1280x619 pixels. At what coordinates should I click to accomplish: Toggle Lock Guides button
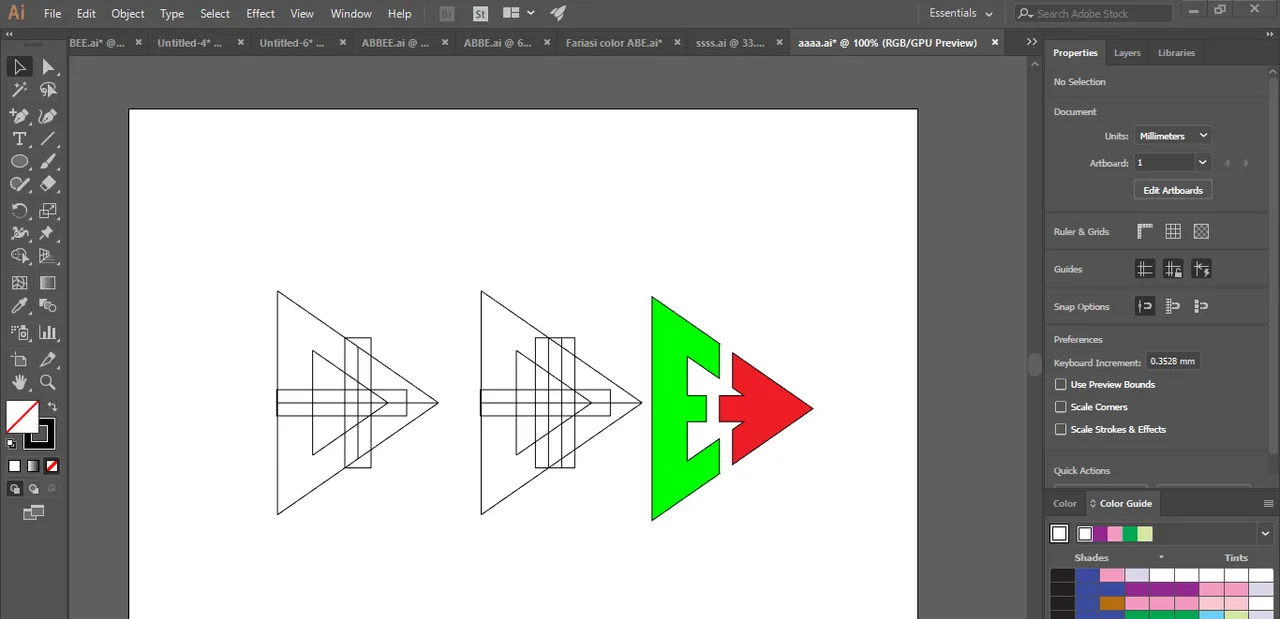coord(1173,269)
